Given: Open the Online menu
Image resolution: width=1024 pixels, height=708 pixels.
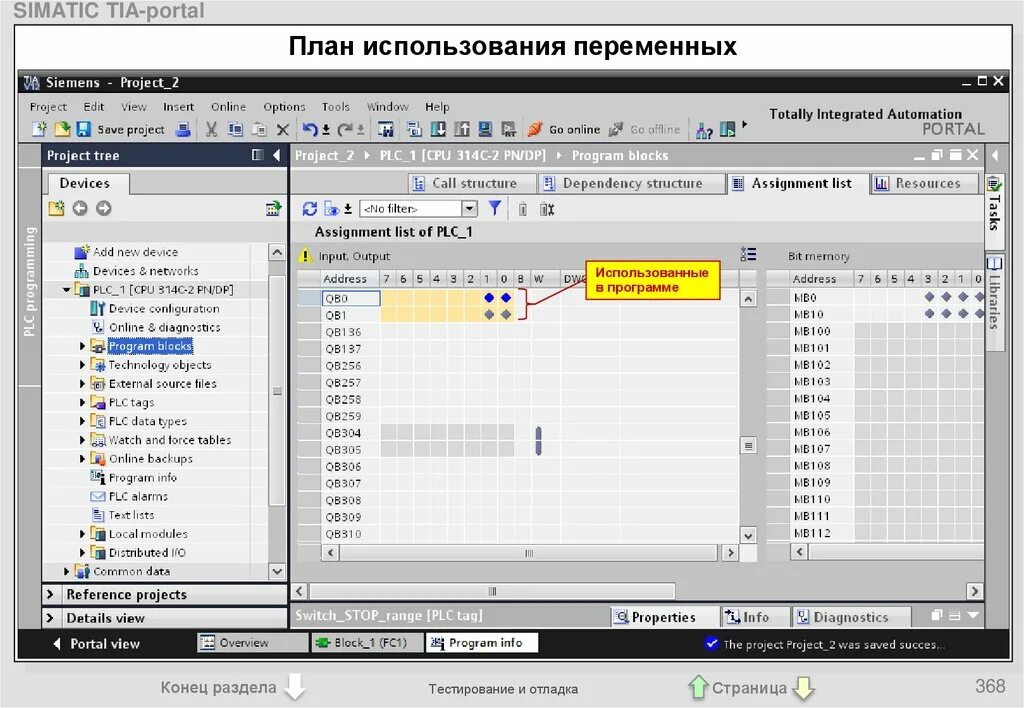Looking at the screenshot, I should point(228,106).
